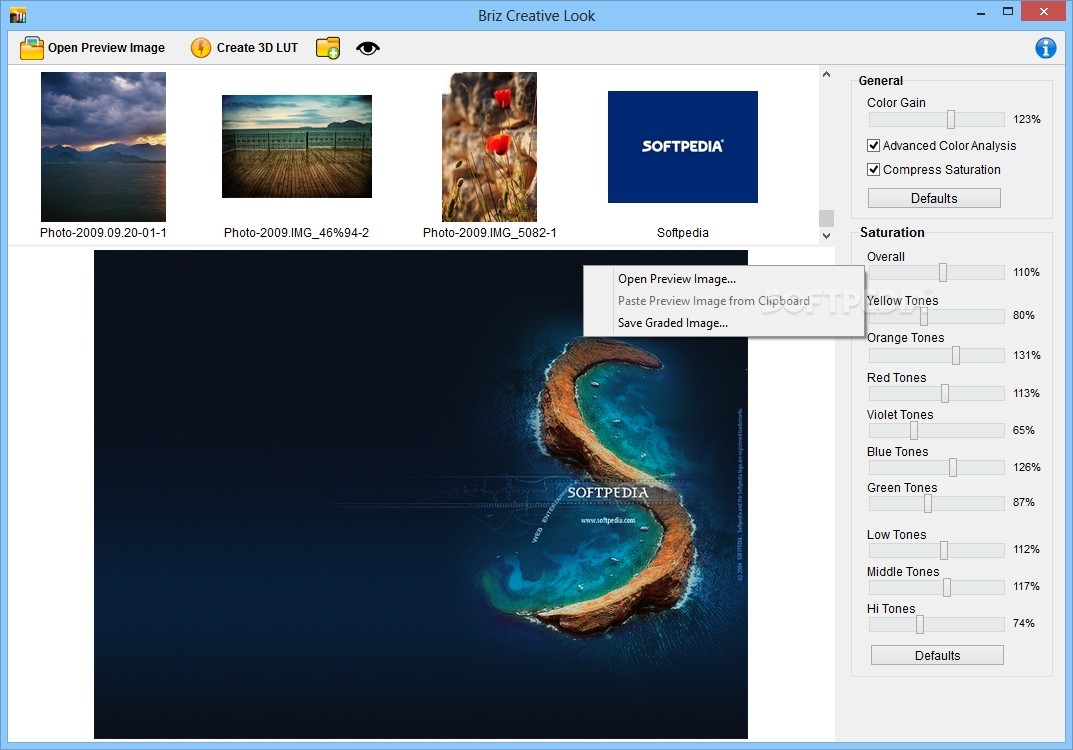
Task: Select the Photo-2009.09.20-01-1 thumbnail
Action: 103,146
